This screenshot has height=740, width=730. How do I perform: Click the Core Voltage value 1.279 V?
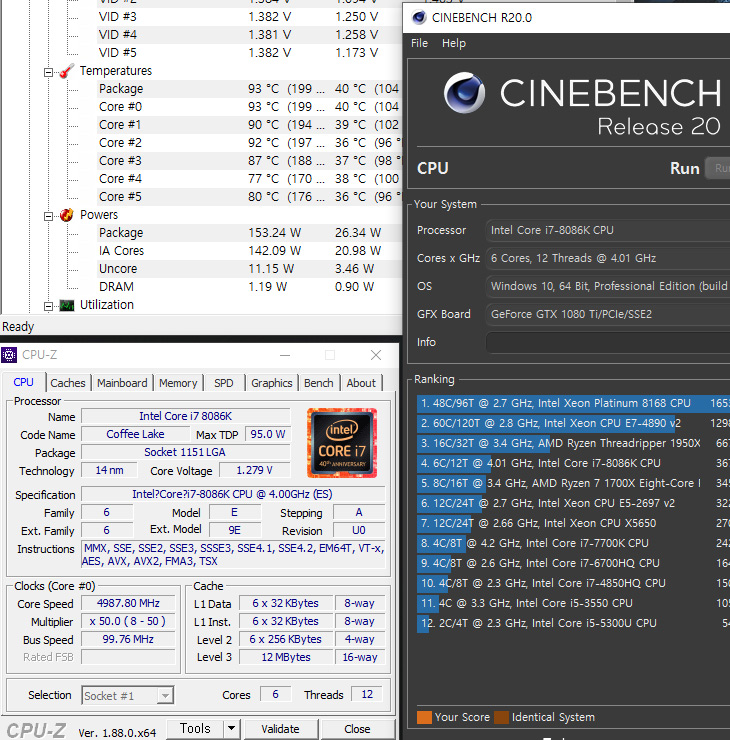tap(254, 471)
